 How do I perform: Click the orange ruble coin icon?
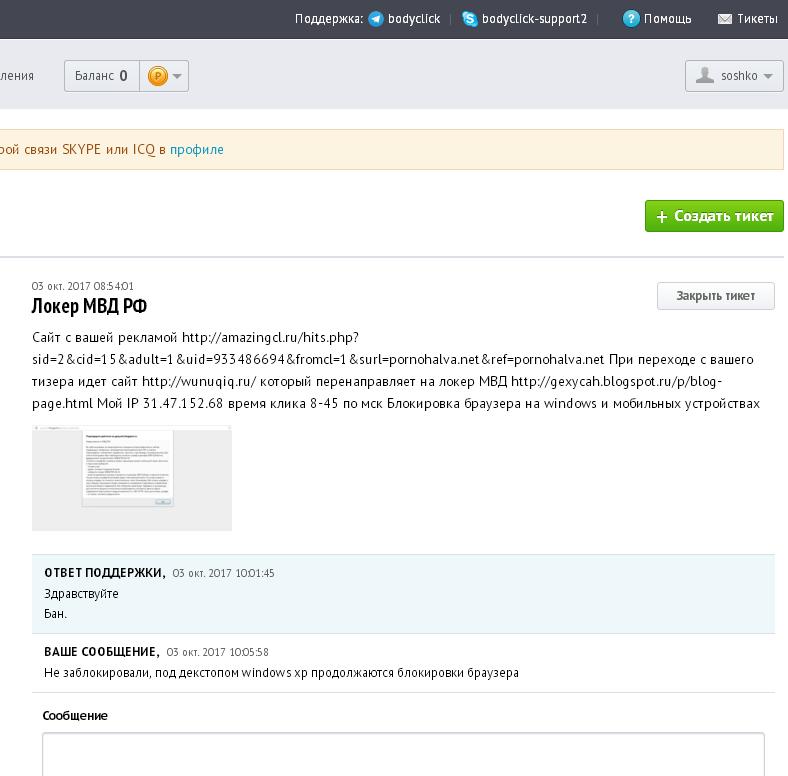coord(157,76)
